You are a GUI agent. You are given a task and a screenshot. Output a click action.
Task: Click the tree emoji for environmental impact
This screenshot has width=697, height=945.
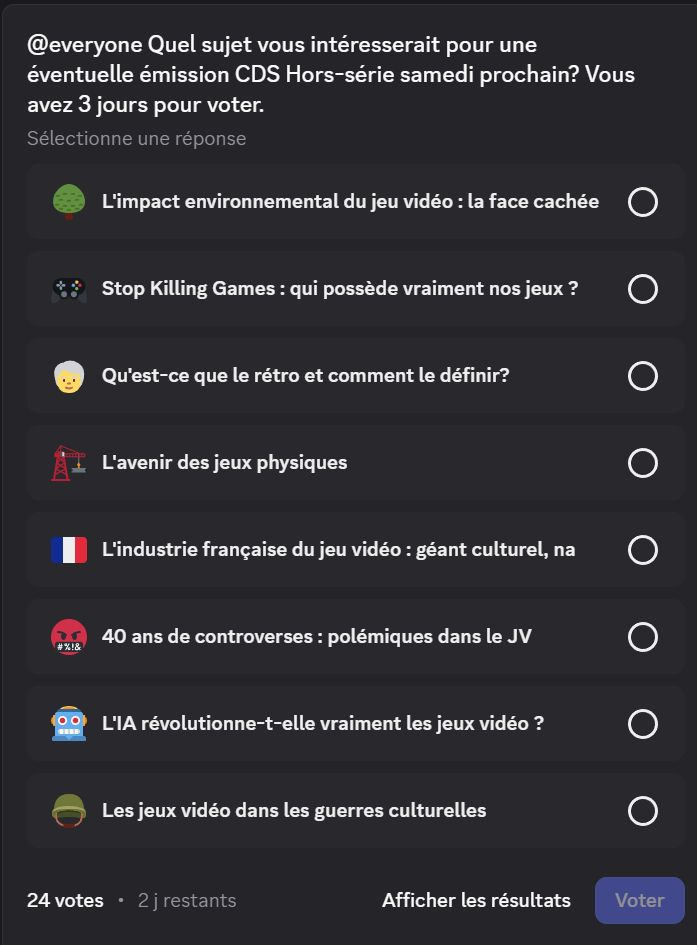coord(69,201)
